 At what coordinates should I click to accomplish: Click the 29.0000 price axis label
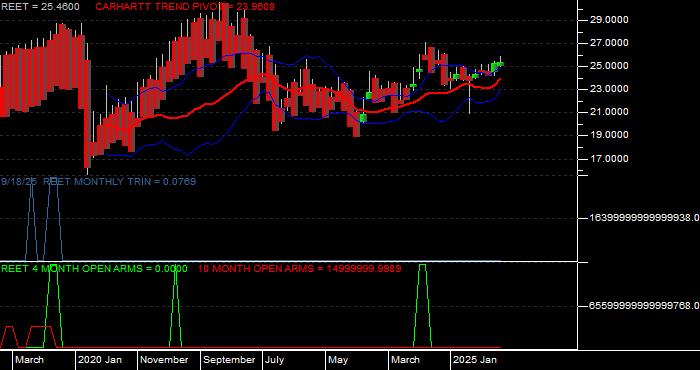coord(609,20)
